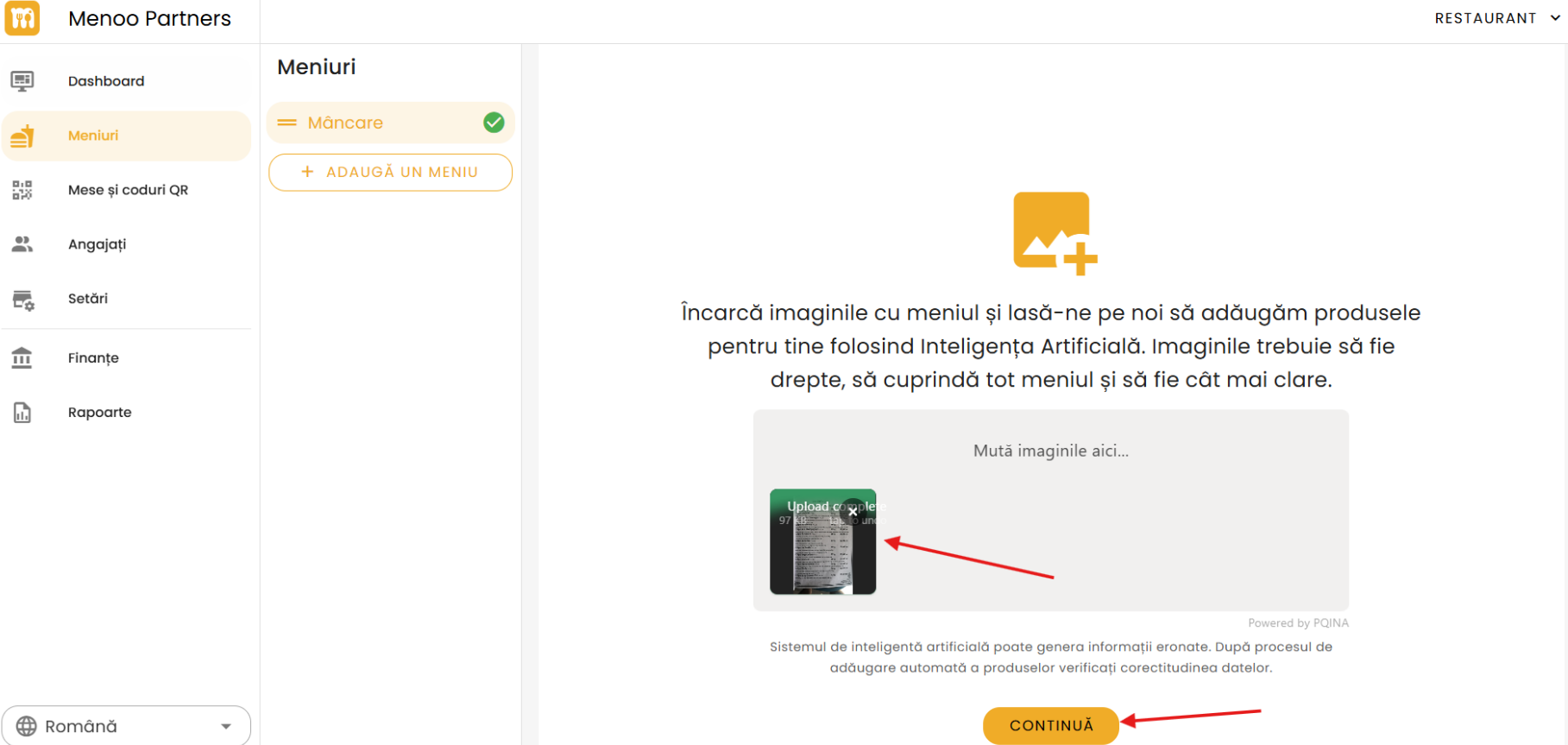Click the Setări settings icon
Screen dimensions: 1568x745
[23, 300]
